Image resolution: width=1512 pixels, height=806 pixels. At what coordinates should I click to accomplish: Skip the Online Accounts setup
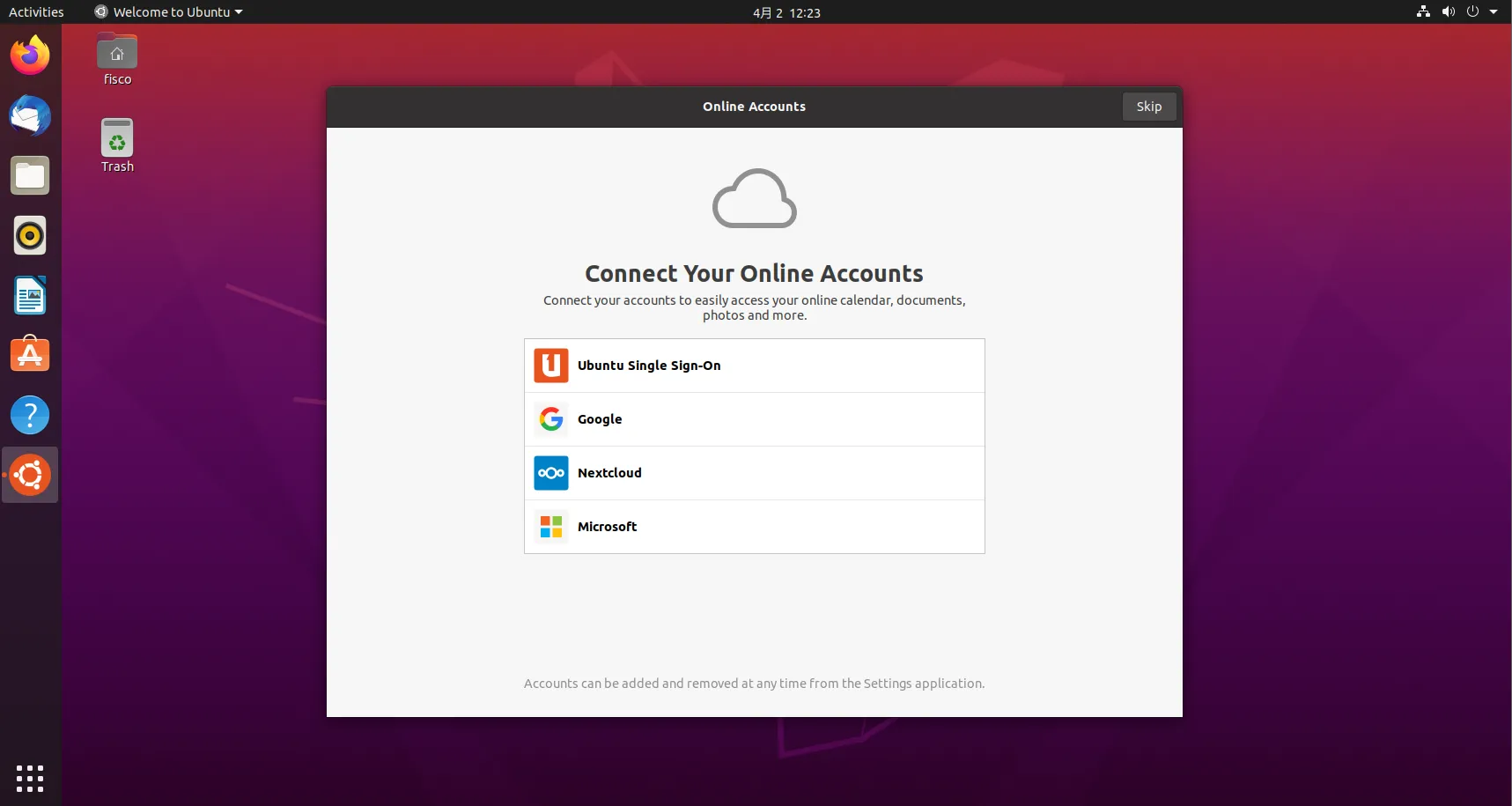pyautogui.click(x=1149, y=107)
